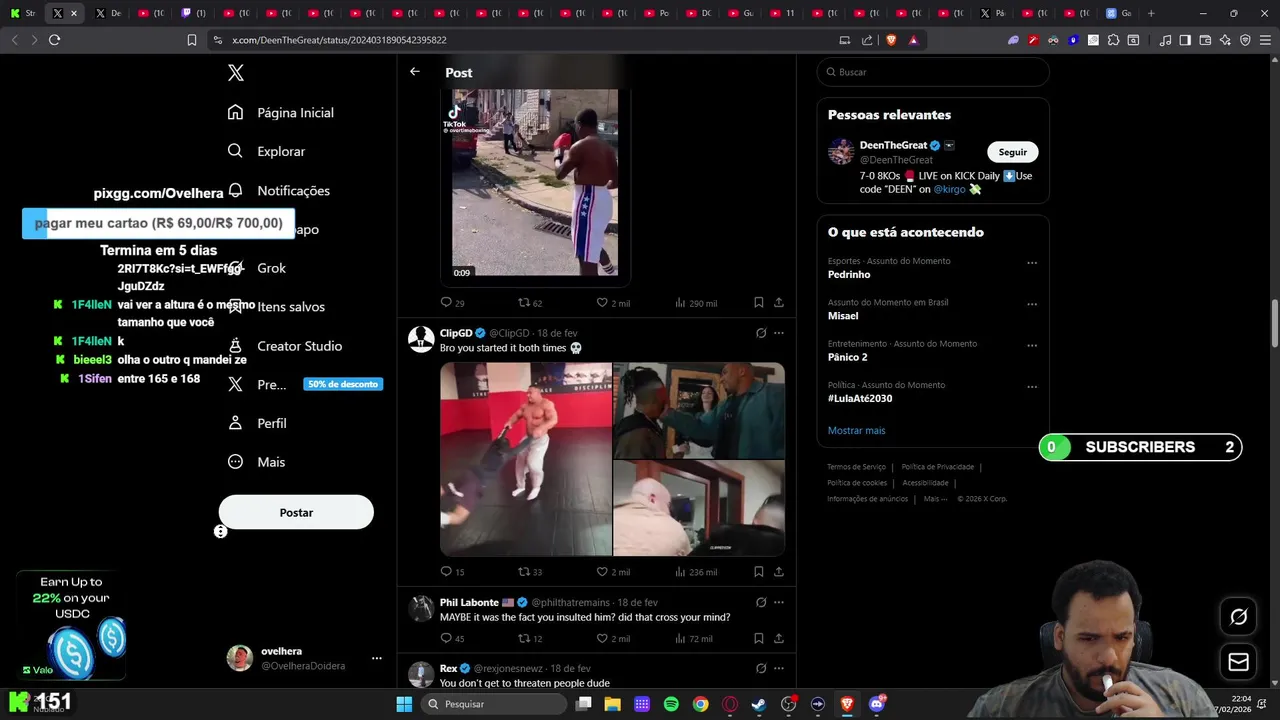Bookmark the ClipGD post
Viewport: 1280px width, 720px height.
click(x=759, y=572)
